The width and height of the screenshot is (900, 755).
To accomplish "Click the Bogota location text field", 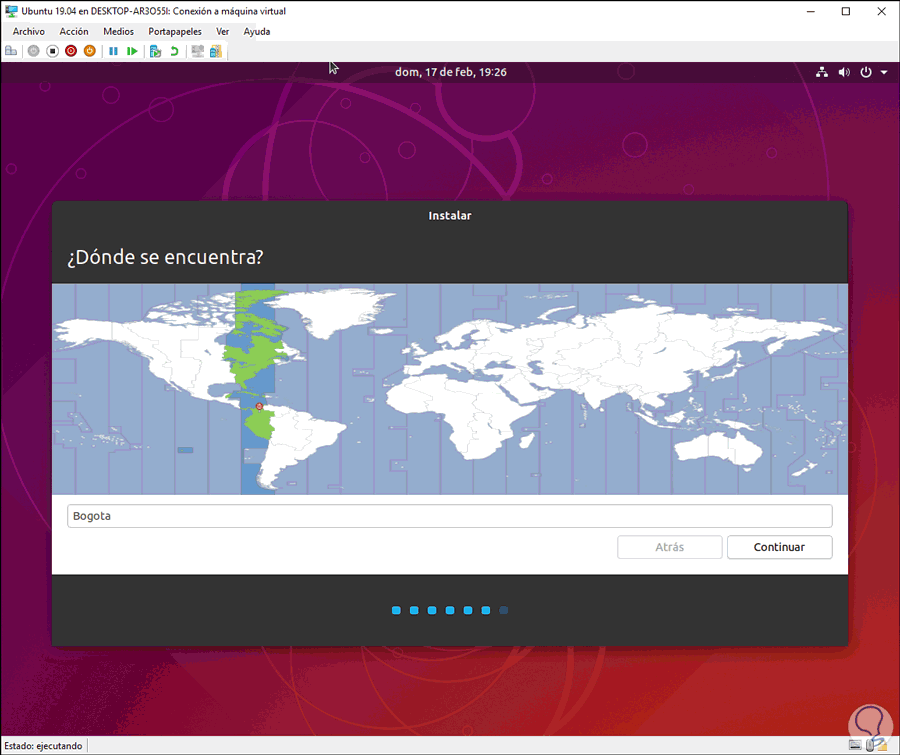I will pyautogui.click(x=449, y=516).
